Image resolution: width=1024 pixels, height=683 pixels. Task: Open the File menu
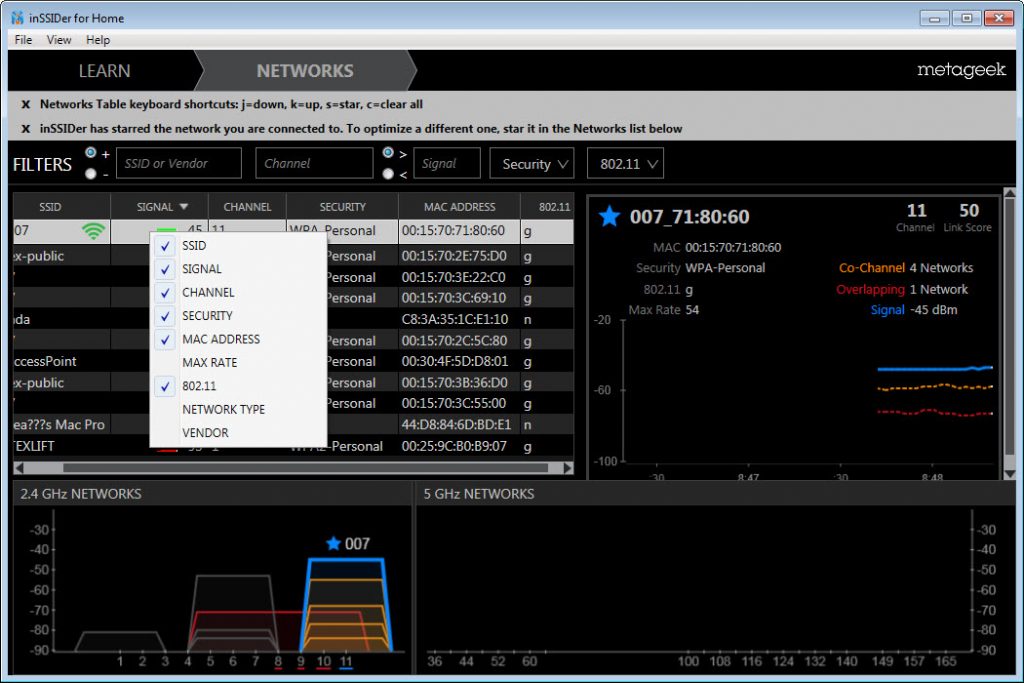pos(24,40)
